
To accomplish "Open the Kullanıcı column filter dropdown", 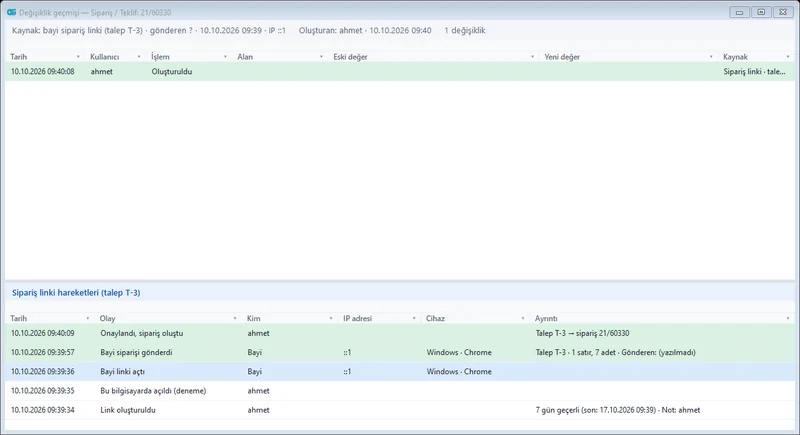I will click(139, 57).
